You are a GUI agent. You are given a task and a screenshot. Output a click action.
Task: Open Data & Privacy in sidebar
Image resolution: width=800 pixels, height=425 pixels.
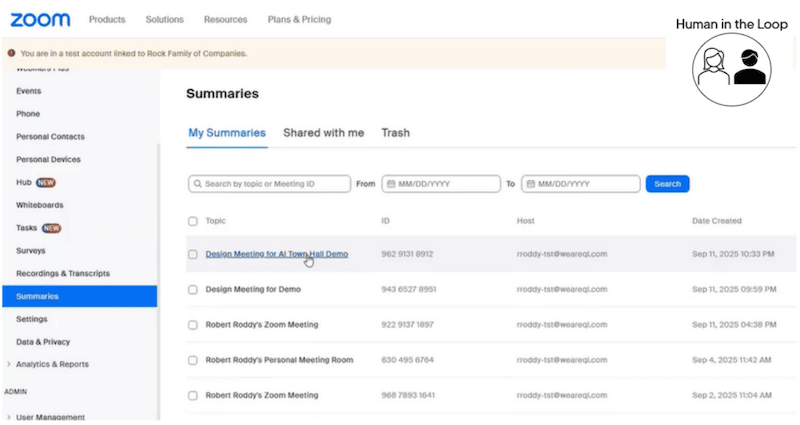point(43,342)
